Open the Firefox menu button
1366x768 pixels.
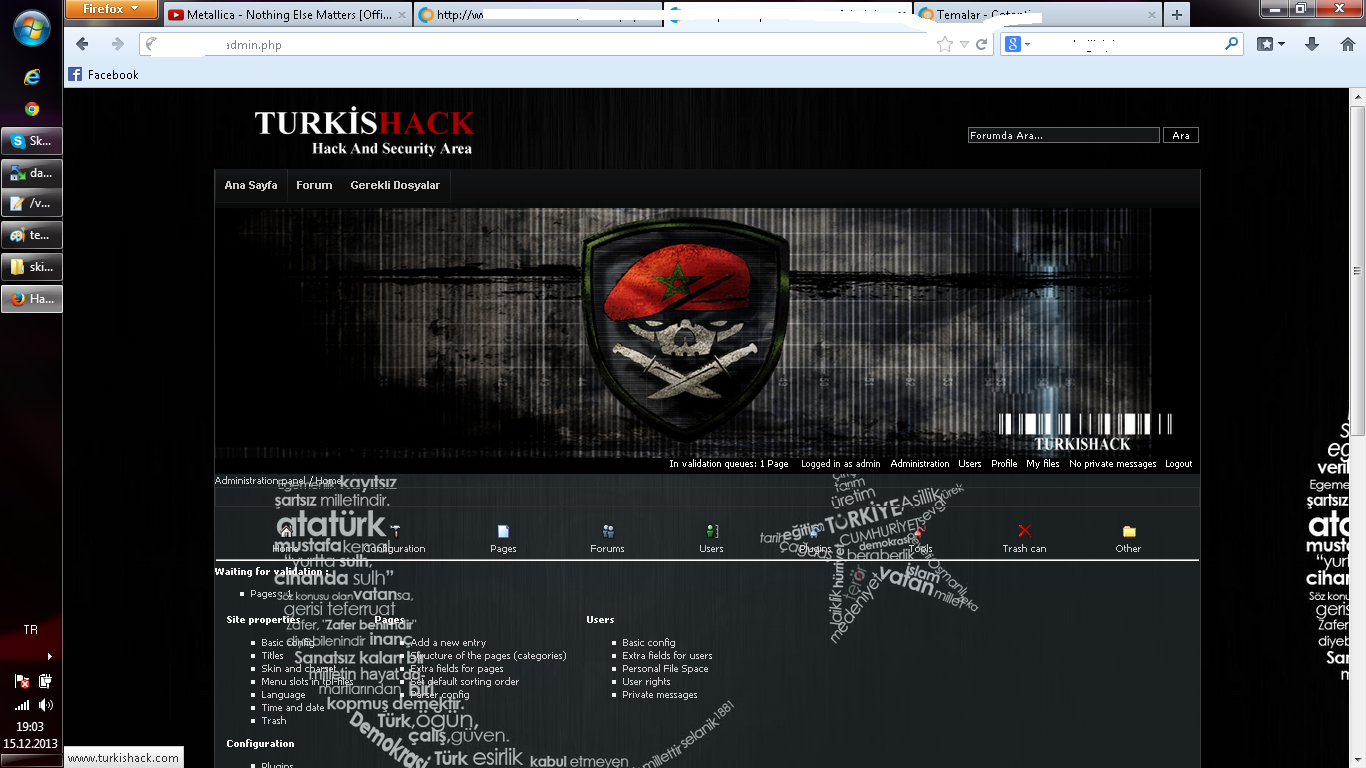[112, 10]
